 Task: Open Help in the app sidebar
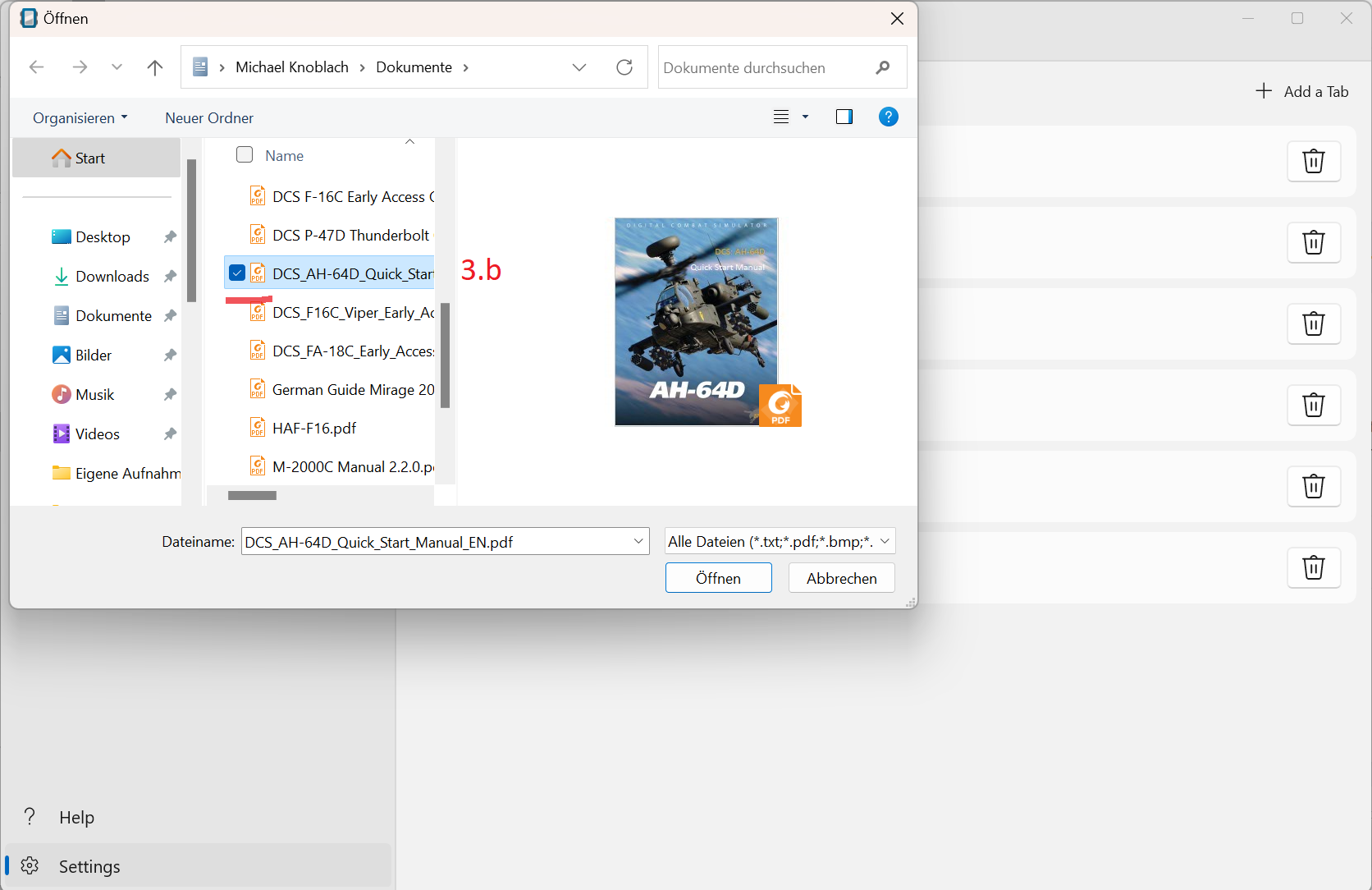(x=197, y=818)
